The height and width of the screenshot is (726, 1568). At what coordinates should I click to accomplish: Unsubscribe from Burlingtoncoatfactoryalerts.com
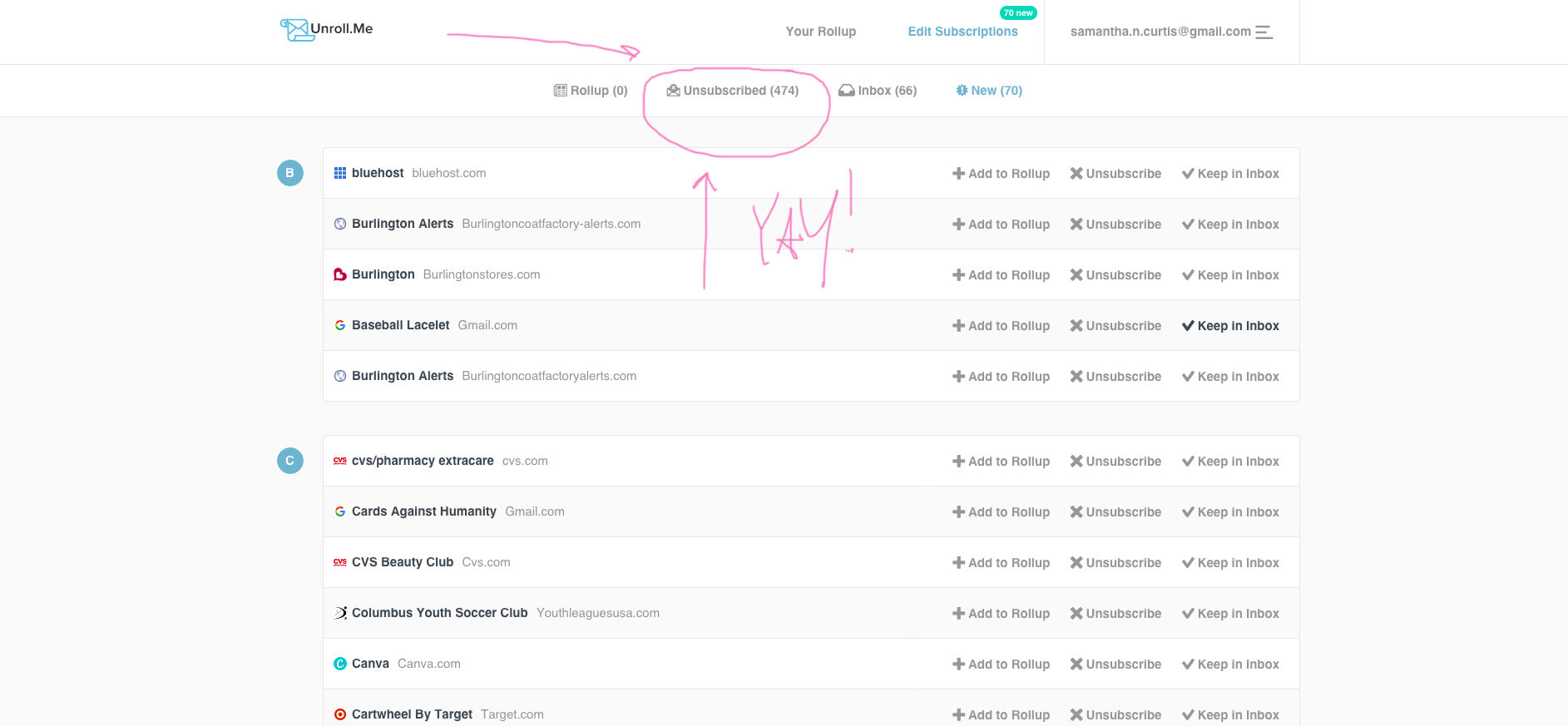pos(1115,377)
